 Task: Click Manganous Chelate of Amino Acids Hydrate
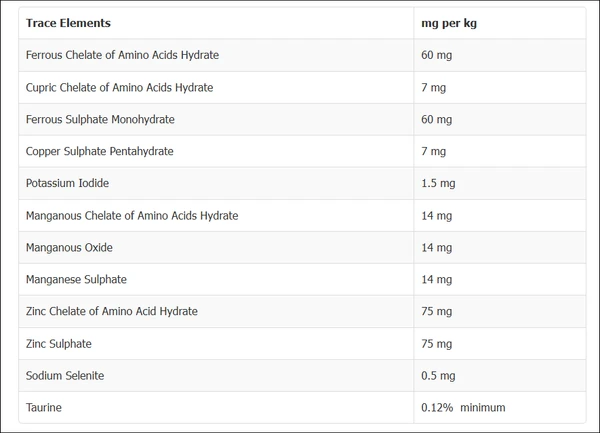tap(132, 215)
